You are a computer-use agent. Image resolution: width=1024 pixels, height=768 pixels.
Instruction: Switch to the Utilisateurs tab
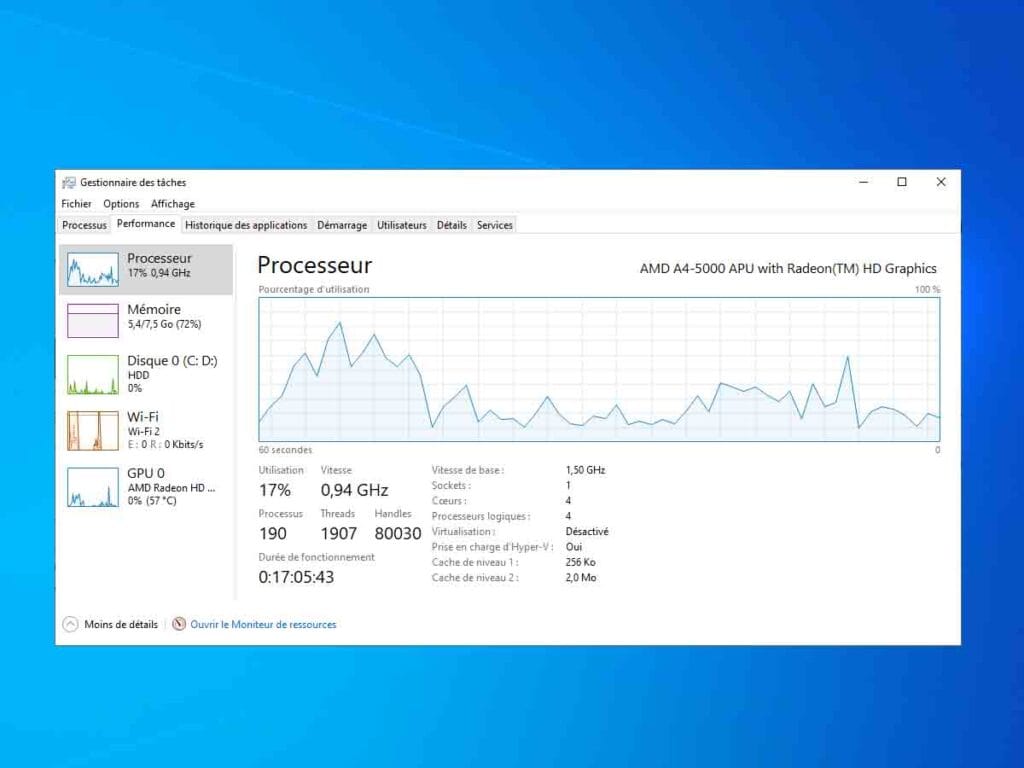(402, 225)
